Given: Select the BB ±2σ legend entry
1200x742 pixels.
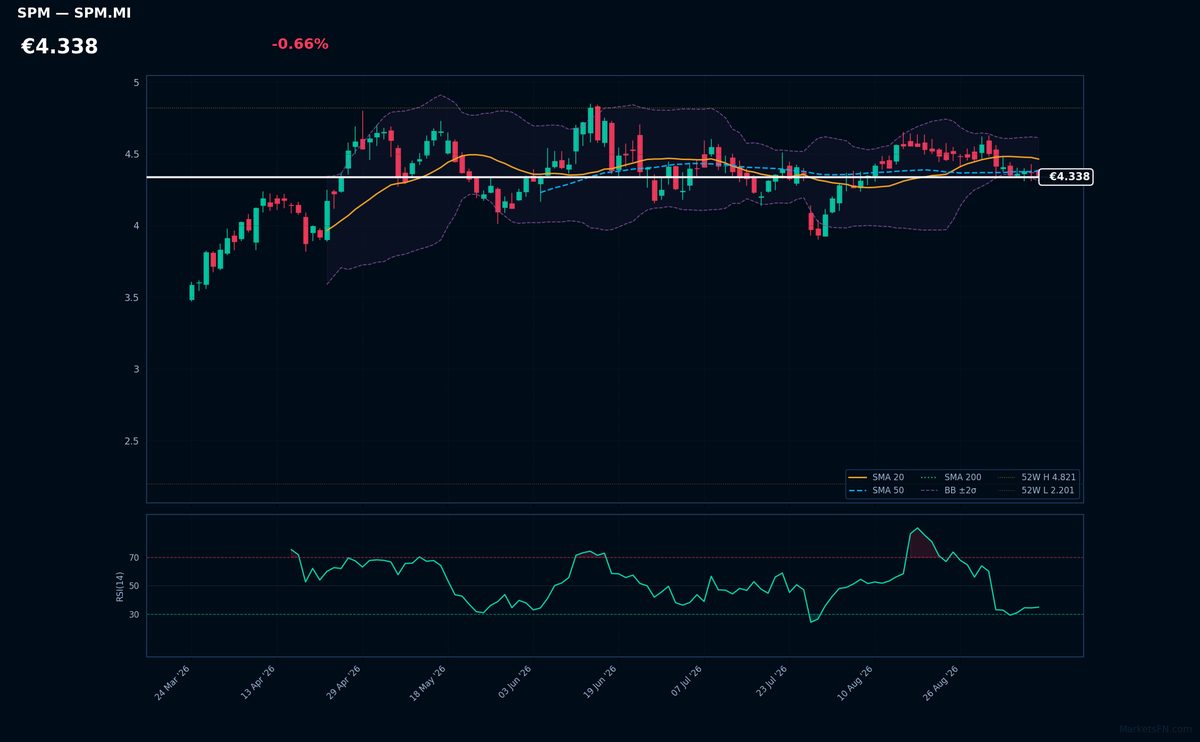Looking at the screenshot, I should coord(949,491).
